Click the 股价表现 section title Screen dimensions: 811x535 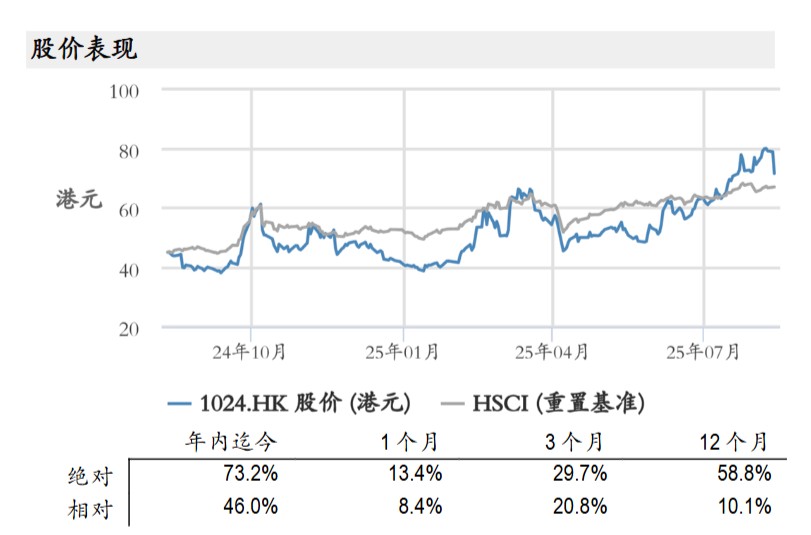click(84, 49)
